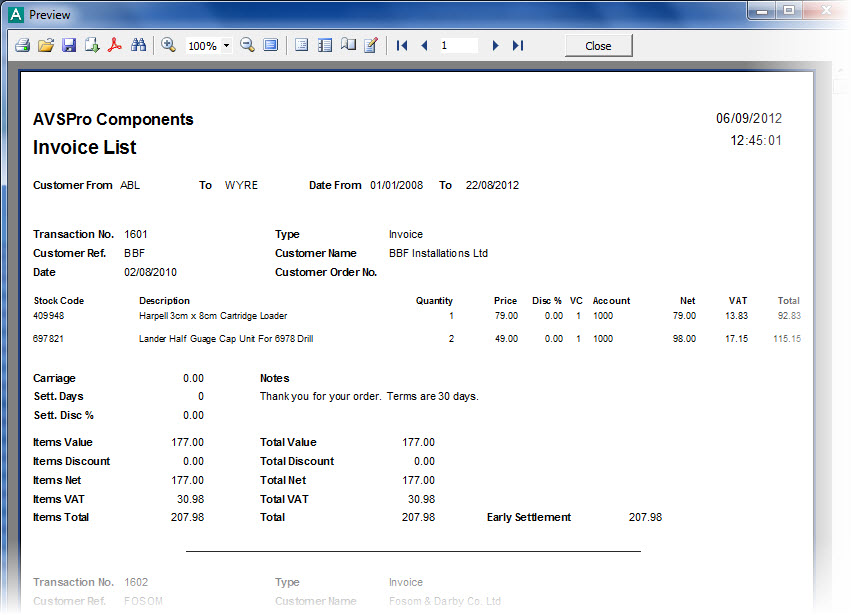Open the zoom percentage dropdown arrow
Image resolution: width=851 pixels, height=615 pixels.
point(227,46)
